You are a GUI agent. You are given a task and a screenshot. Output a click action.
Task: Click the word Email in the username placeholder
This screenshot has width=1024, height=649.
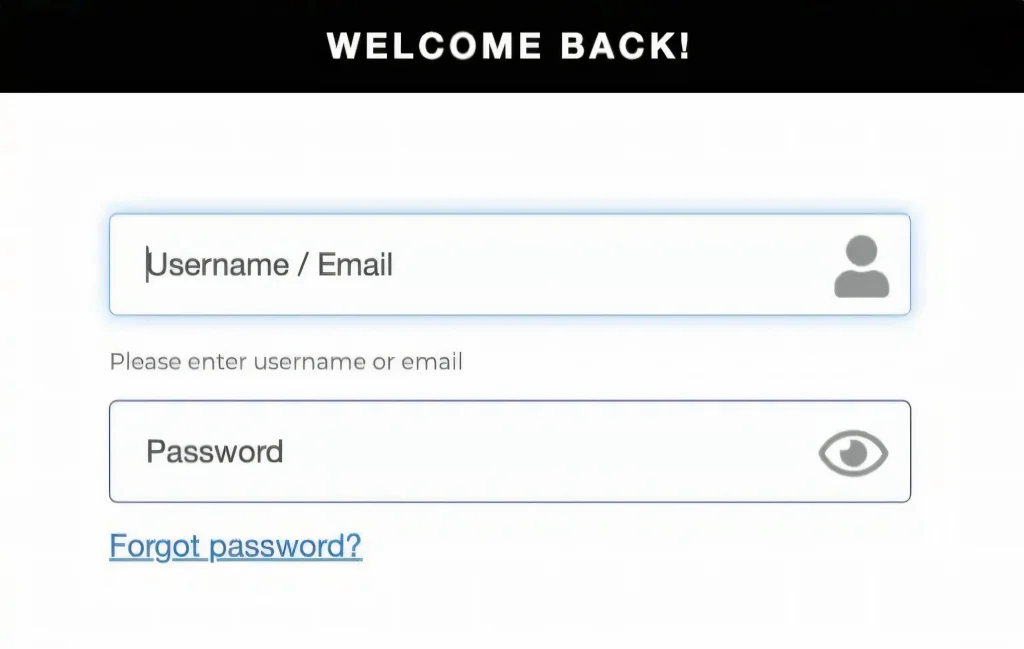coord(355,264)
